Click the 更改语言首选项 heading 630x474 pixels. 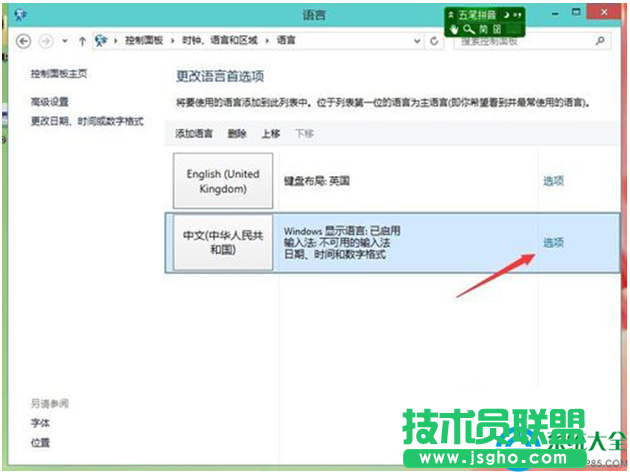coord(220,76)
